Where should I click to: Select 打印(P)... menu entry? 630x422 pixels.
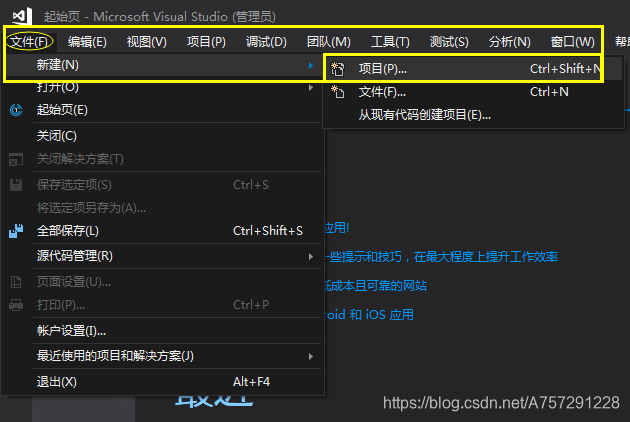162,305
